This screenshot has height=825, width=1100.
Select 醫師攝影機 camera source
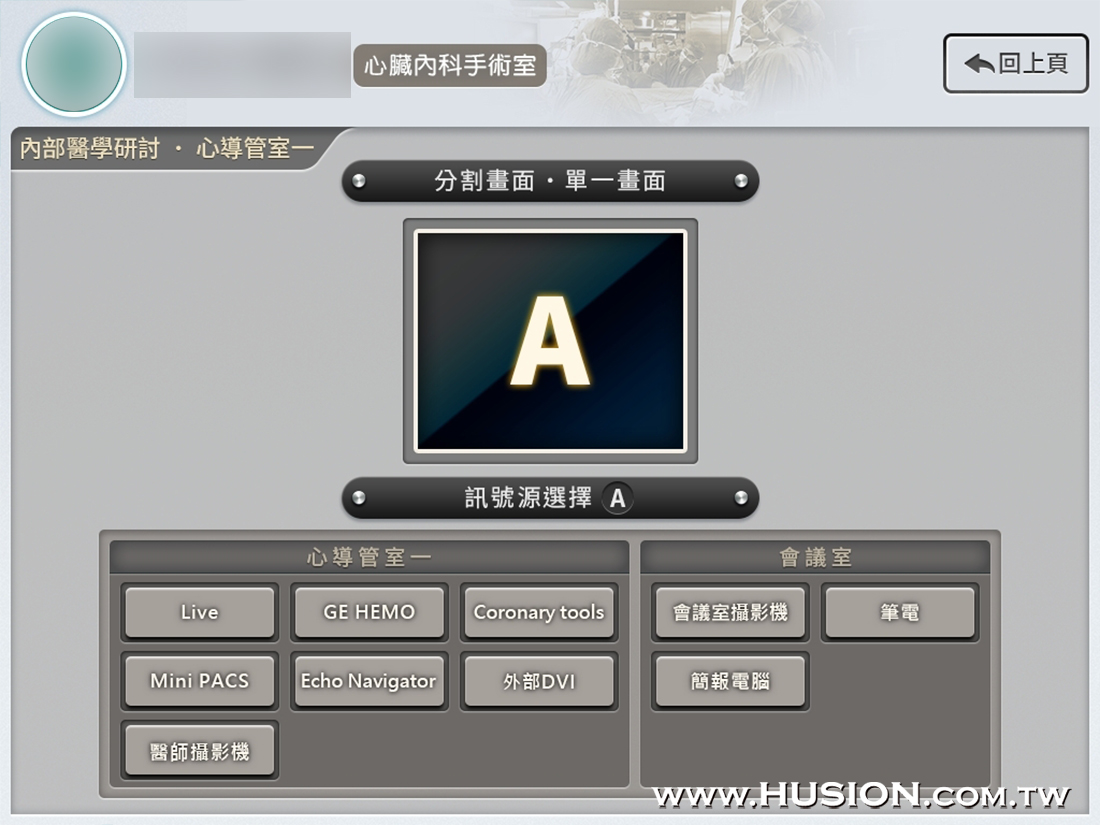click(x=199, y=751)
